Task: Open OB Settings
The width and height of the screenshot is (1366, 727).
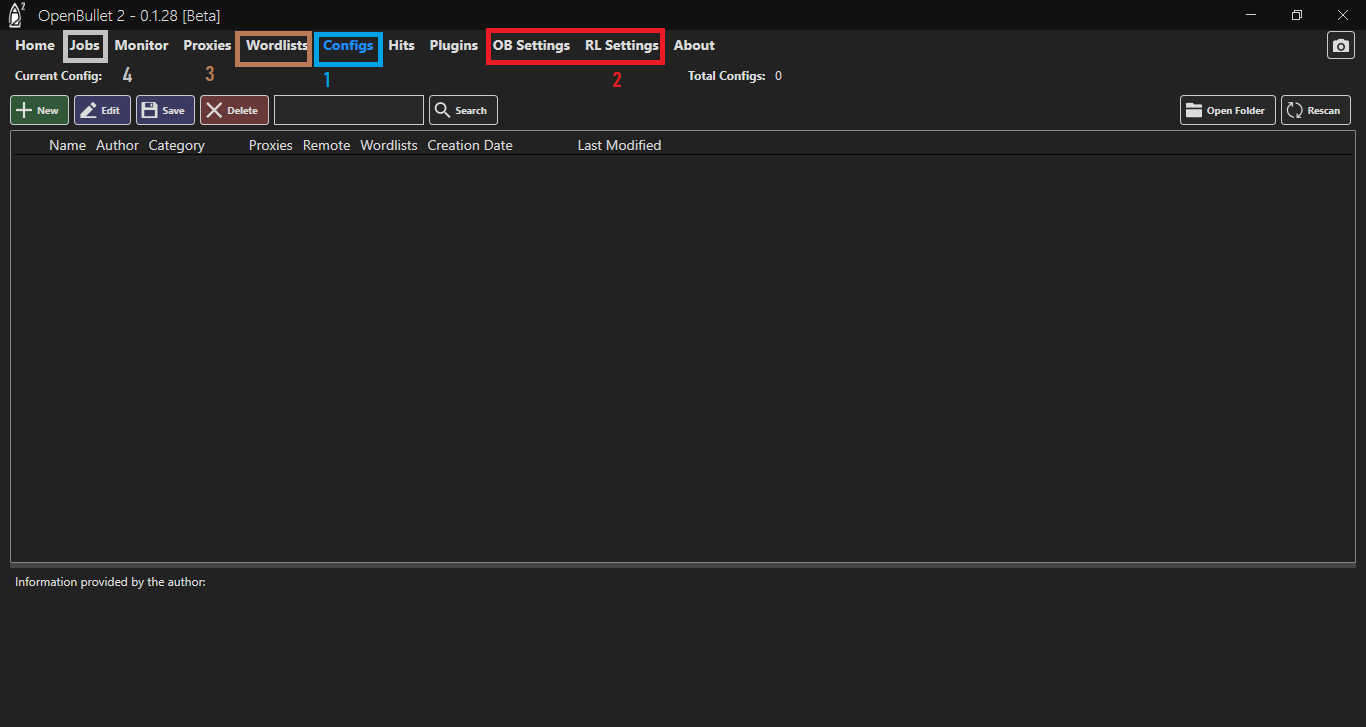Action: (531, 45)
